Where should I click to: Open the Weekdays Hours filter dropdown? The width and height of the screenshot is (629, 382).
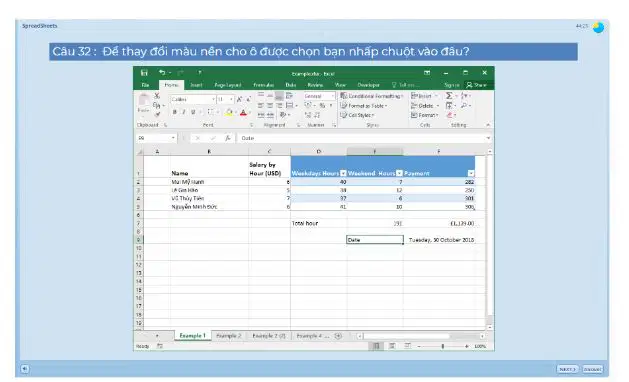pyautogui.click(x=343, y=173)
